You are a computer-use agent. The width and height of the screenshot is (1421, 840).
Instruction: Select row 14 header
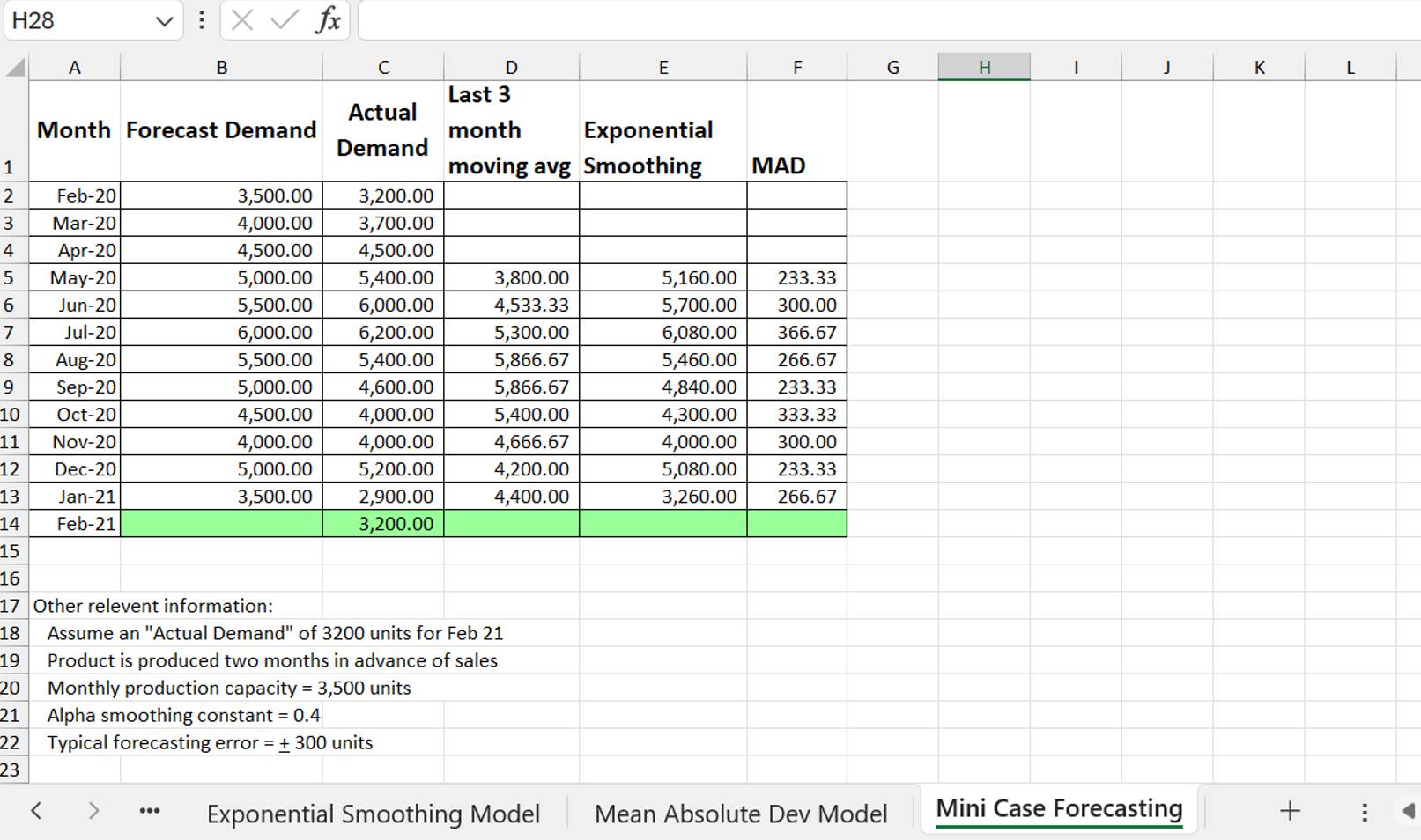[x=12, y=522]
